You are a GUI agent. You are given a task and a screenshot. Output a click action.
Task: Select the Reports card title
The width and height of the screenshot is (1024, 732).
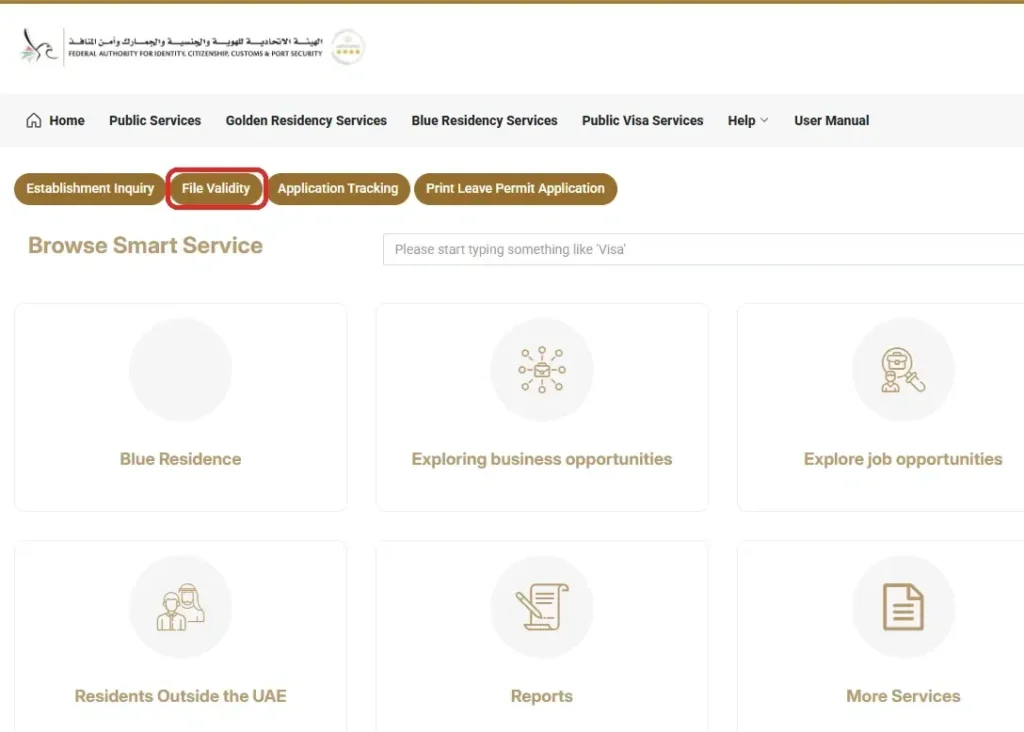(x=541, y=696)
